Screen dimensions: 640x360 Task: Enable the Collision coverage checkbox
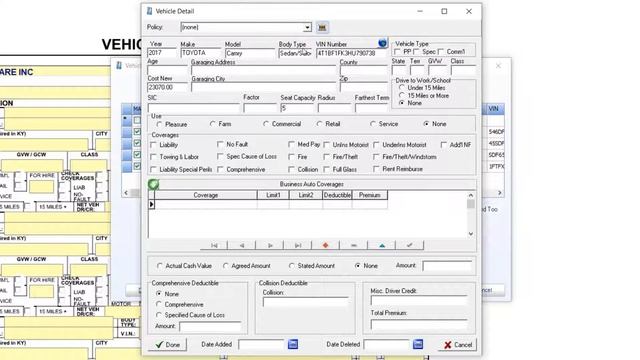point(291,169)
